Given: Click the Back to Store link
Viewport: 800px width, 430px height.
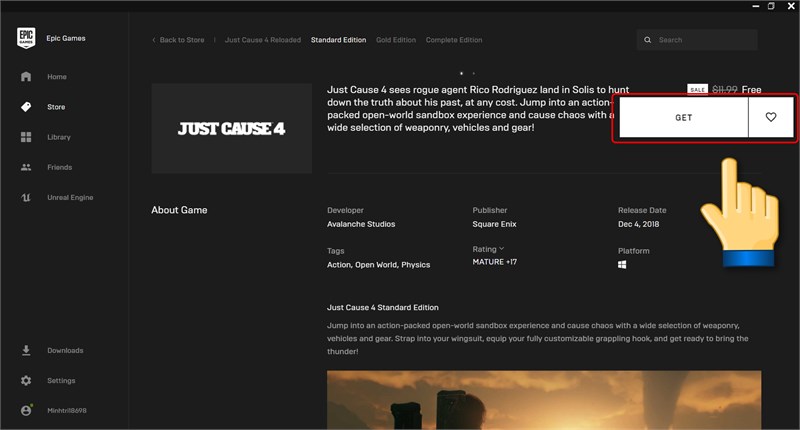Looking at the screenshot, I should coord(182,40).
